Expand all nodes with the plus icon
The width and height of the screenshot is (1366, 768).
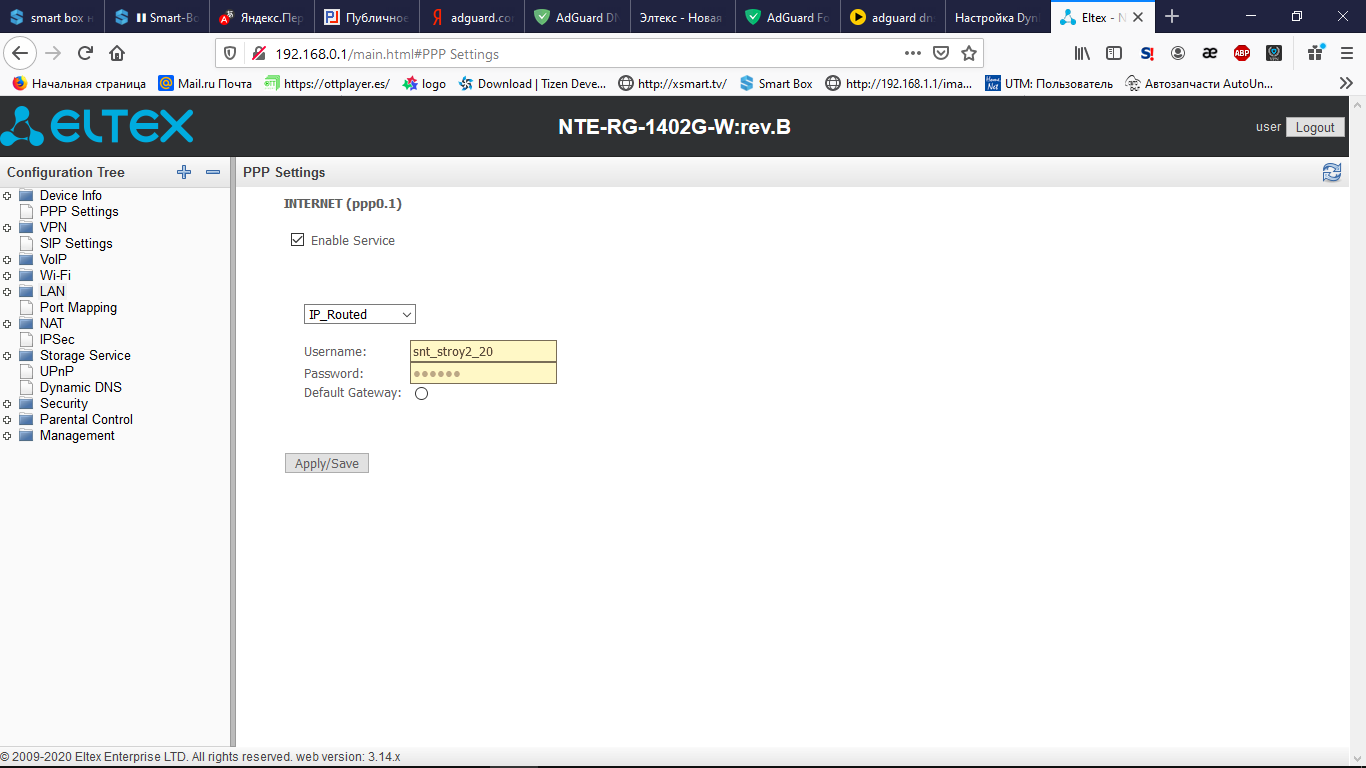point(184,172)
